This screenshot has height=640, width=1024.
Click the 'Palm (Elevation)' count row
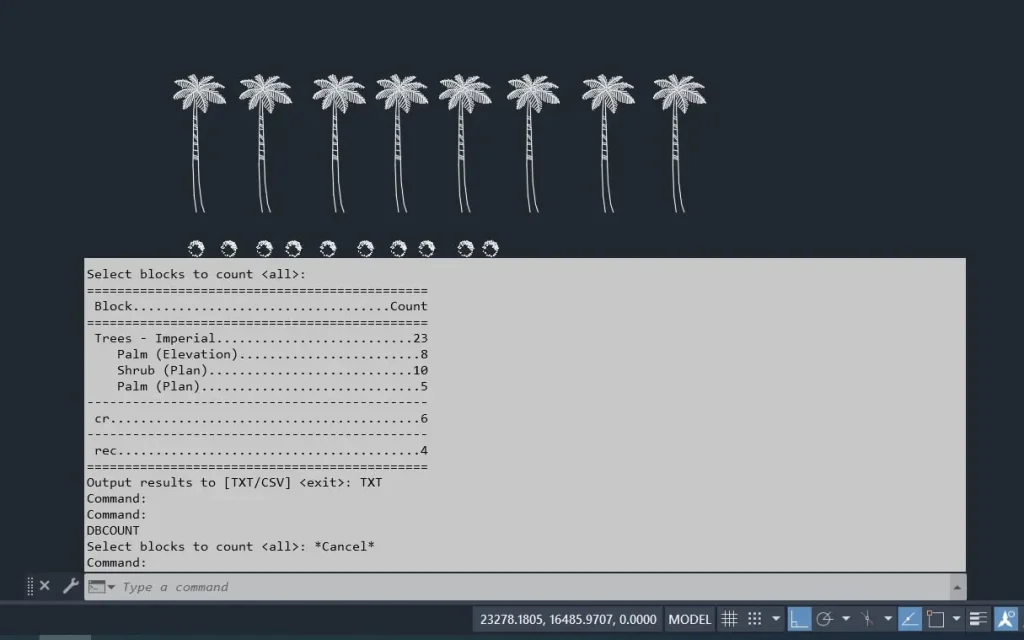point(272,354)
